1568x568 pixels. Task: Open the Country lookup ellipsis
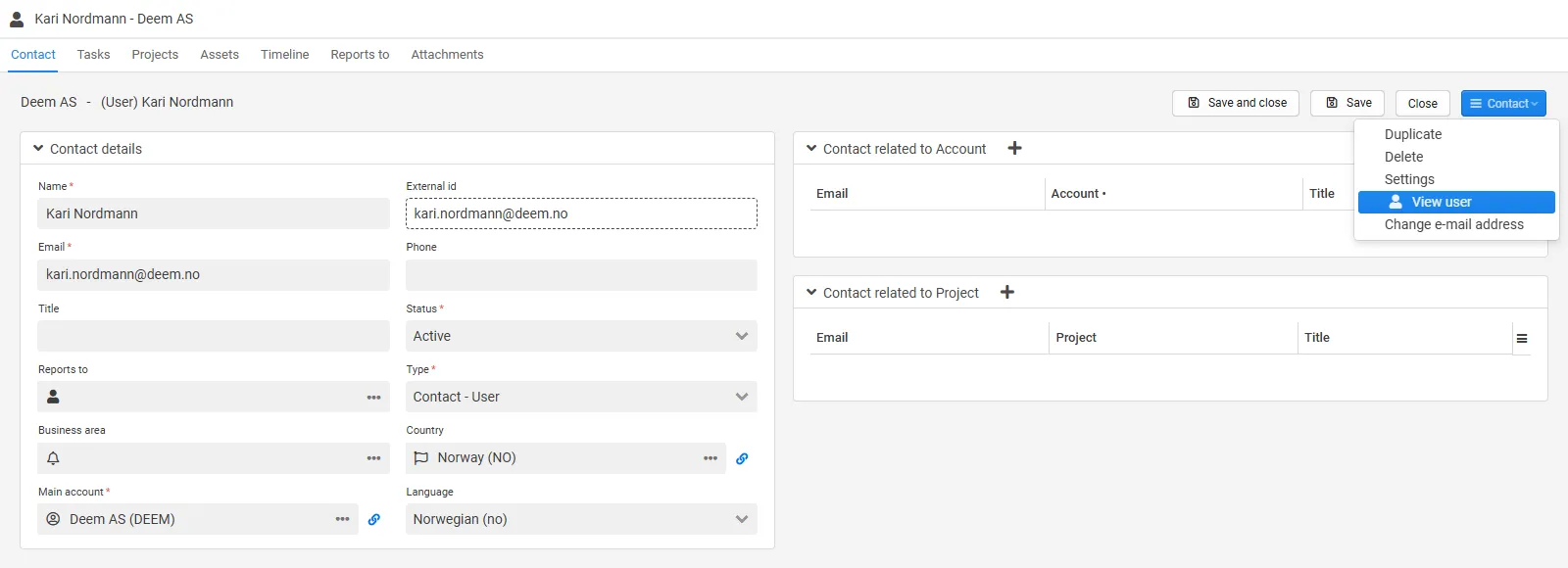tap(710, 458)
